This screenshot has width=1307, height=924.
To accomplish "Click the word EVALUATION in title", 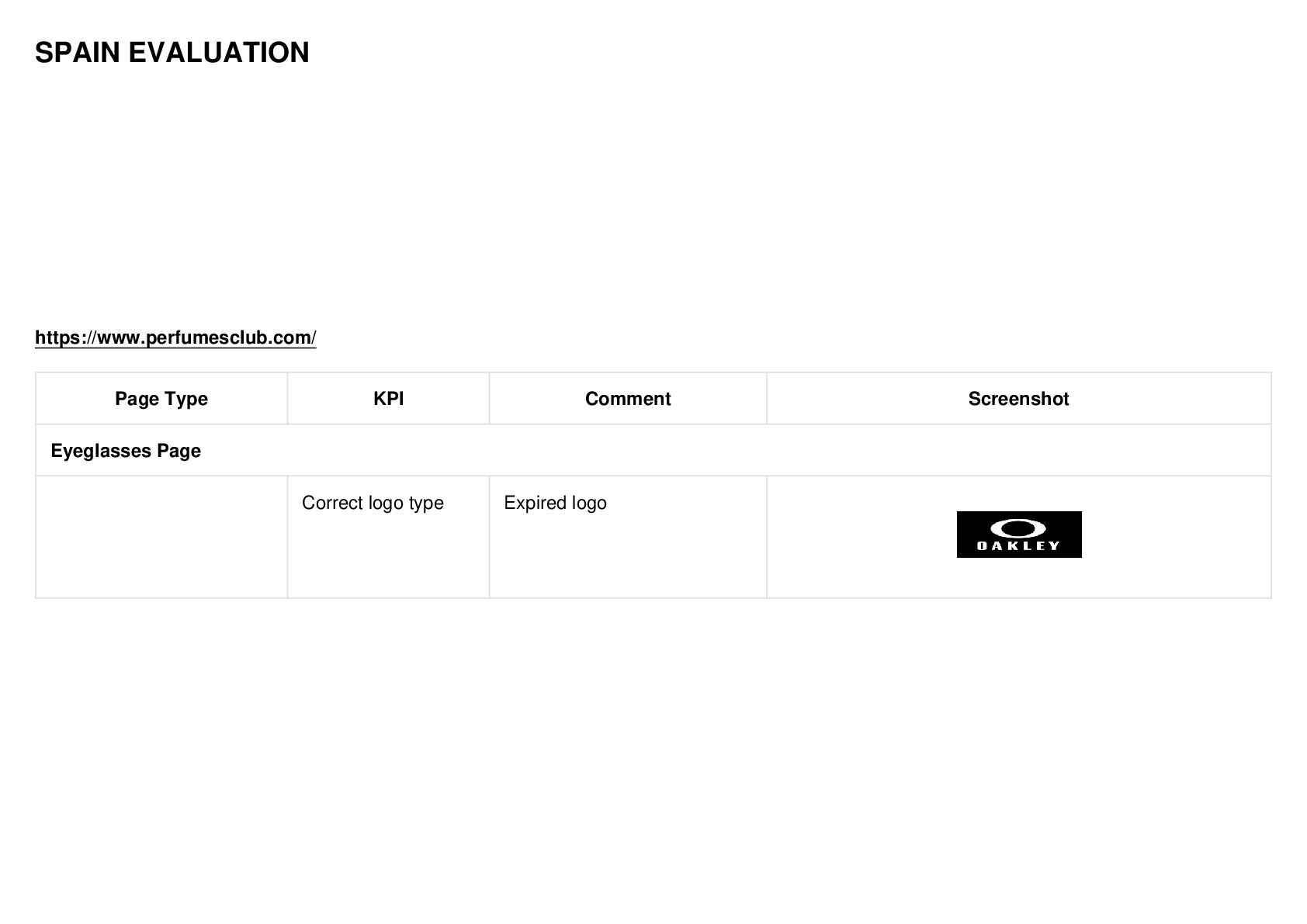I will point(219,53).
